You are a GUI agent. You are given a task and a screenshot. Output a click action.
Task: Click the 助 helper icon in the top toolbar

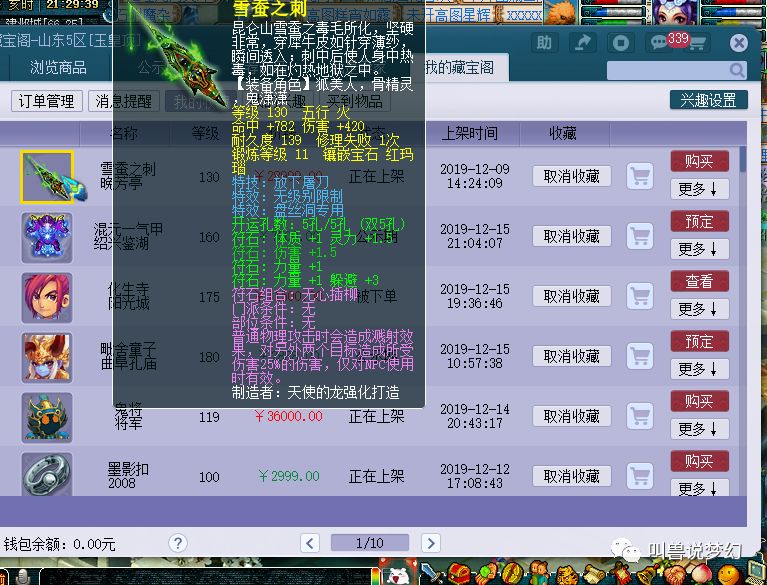(x=544, y=43)
